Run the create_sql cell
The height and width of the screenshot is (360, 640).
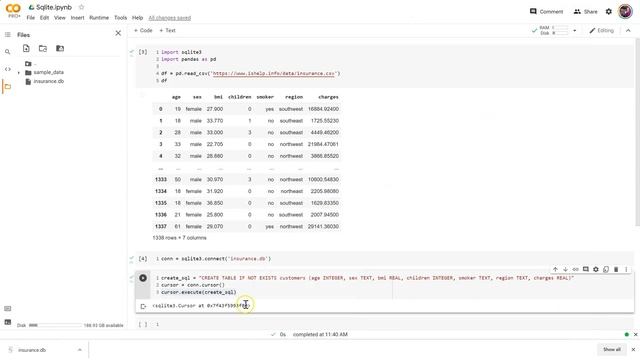coord(143,278)
